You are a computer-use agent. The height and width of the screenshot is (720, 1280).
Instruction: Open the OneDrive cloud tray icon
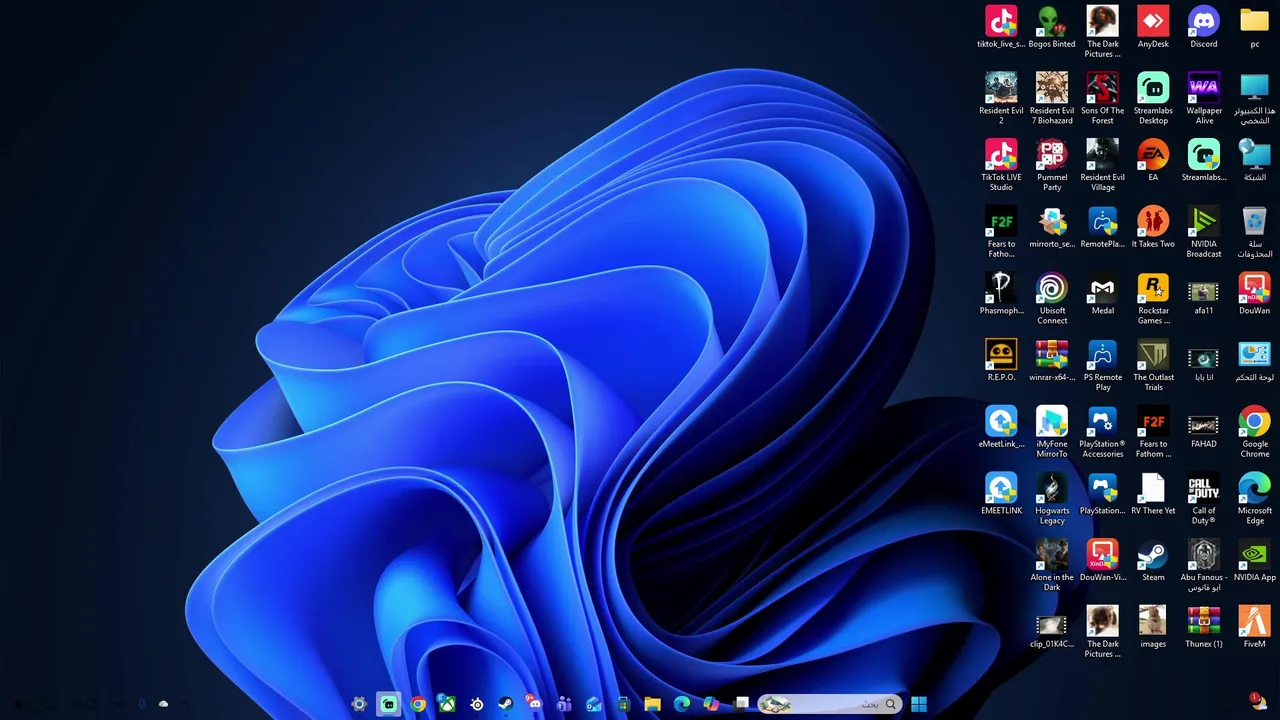click(x=163, y=704)
